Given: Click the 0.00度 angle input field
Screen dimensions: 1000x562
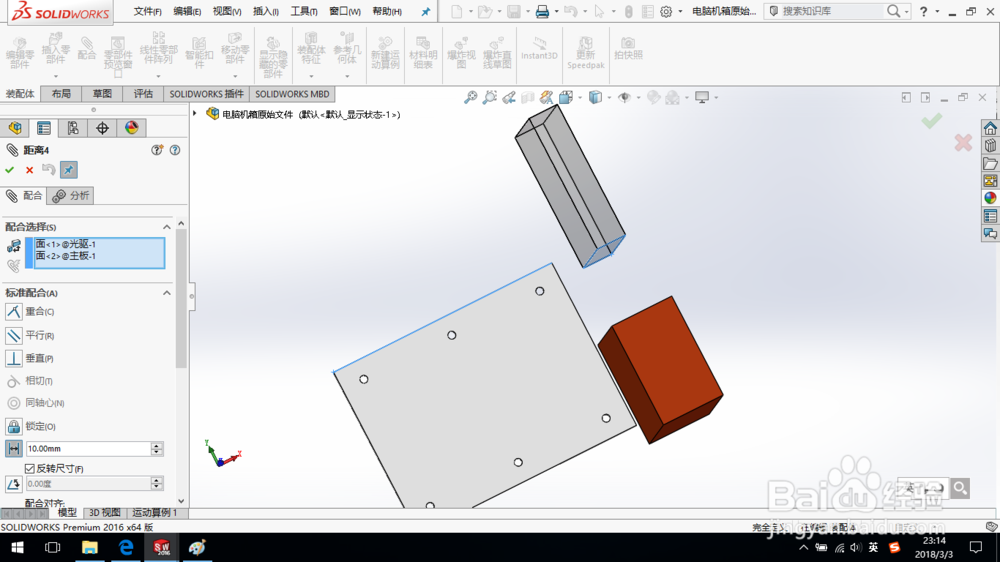Looking at the screenshot, I should pos(88,484).
